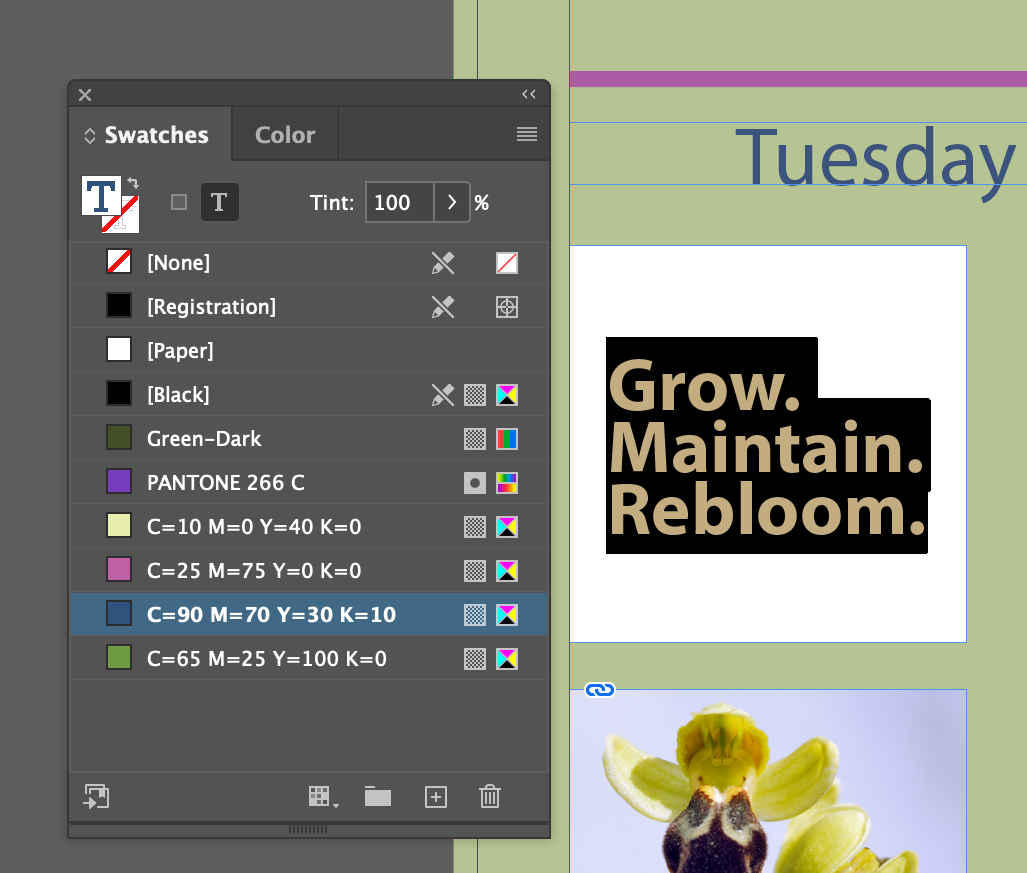1027x873 pixels.
Task: Open the Swatches panel flyout menu
Action: pos(527,134)
